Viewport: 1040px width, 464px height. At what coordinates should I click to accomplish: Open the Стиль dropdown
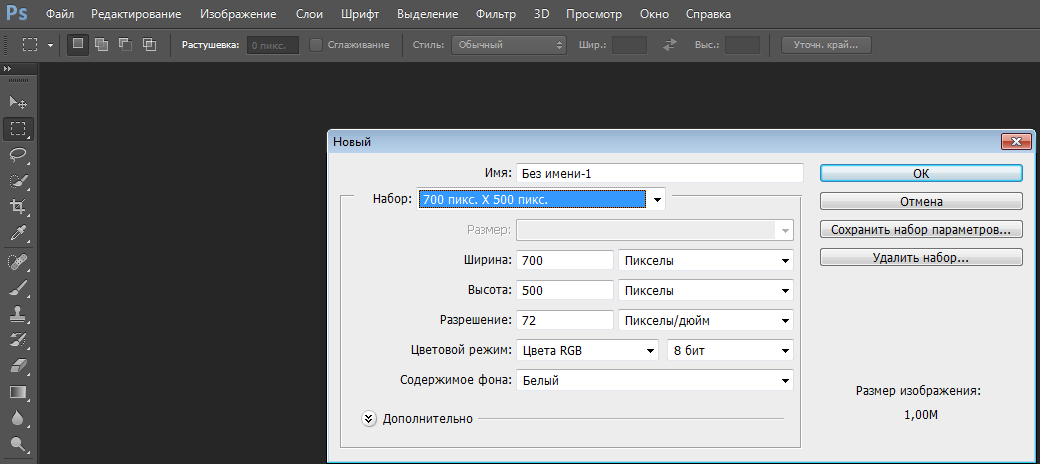point(509,45)
